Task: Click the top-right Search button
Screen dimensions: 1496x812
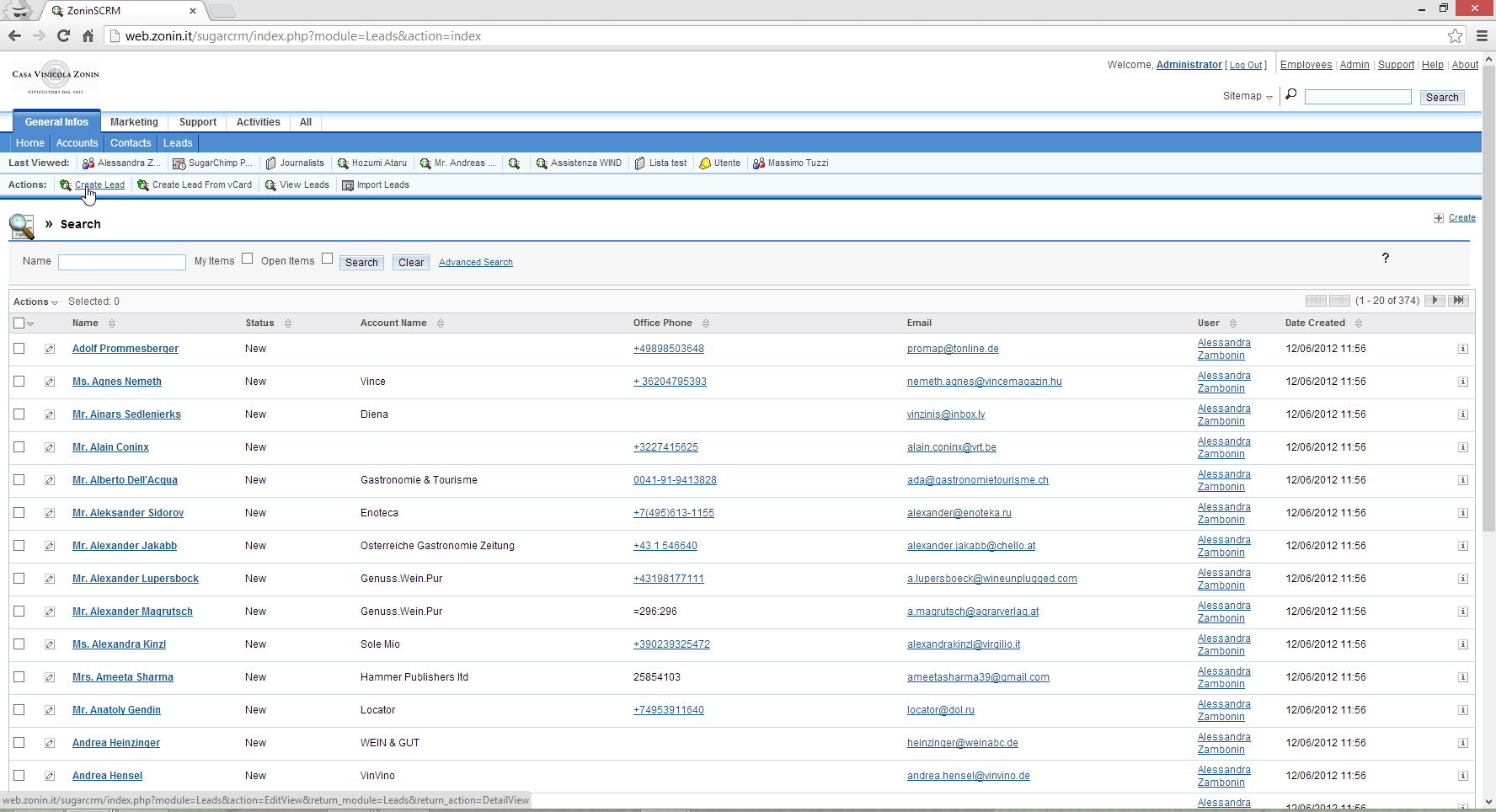Action: pyautogui.click(x=1442, y=98)
